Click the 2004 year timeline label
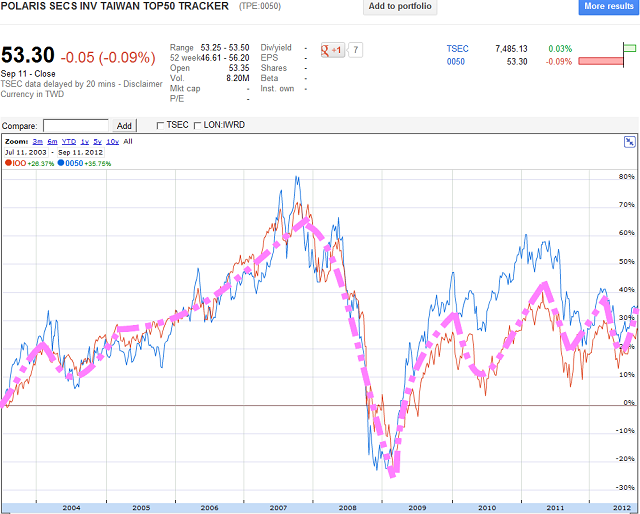The image size is (640, 514). pyautogui.click(x=71, y=508)
